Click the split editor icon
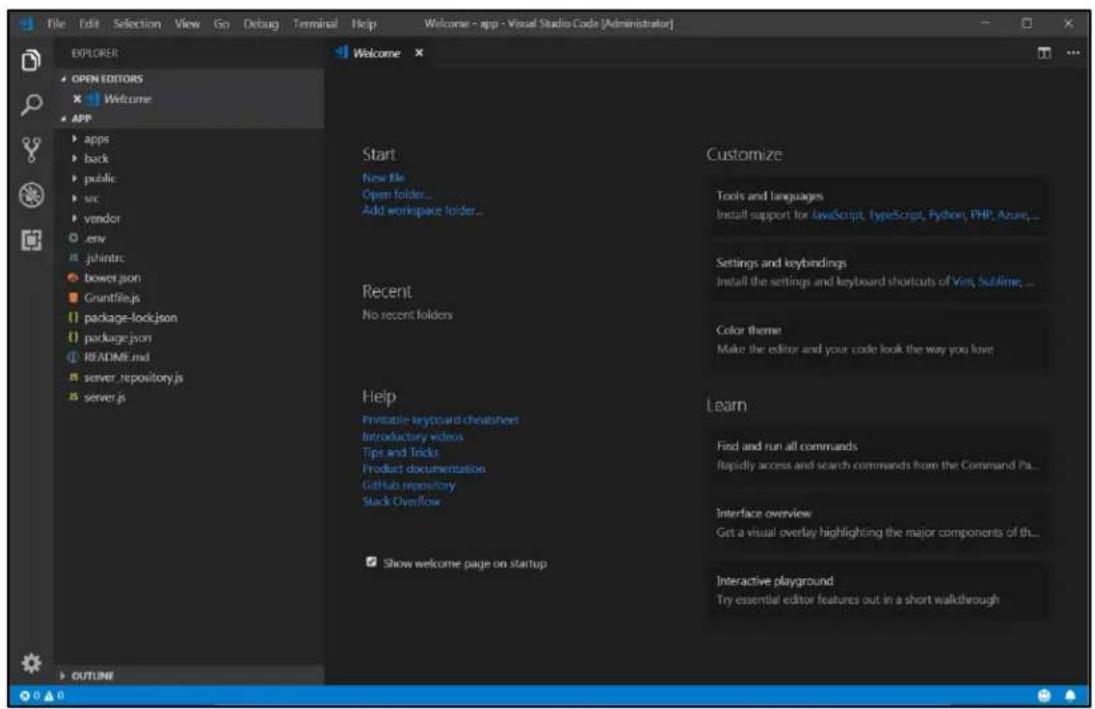 pos(1044,53)
